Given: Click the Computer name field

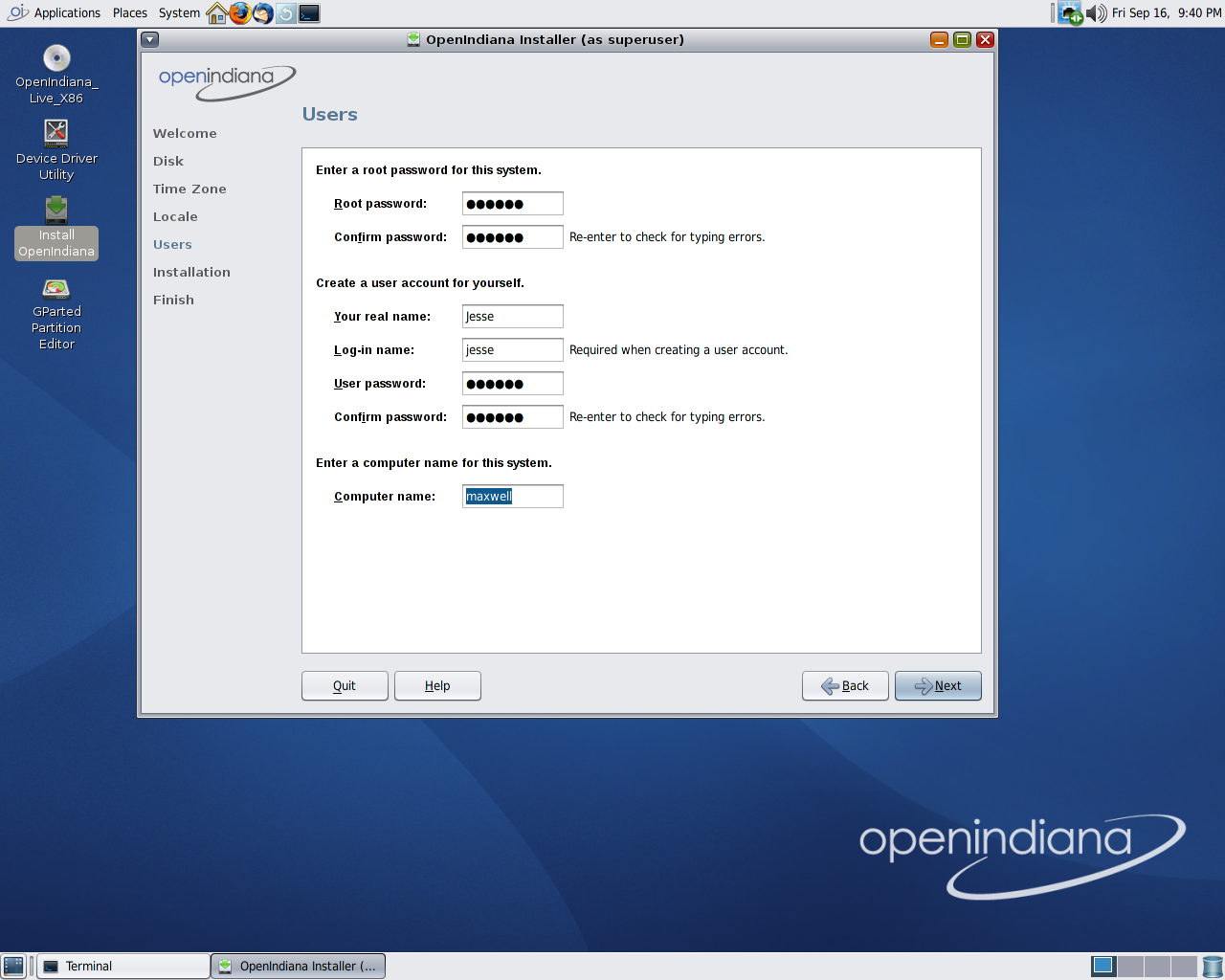Looking at the screenshot, I should point(513,497).
